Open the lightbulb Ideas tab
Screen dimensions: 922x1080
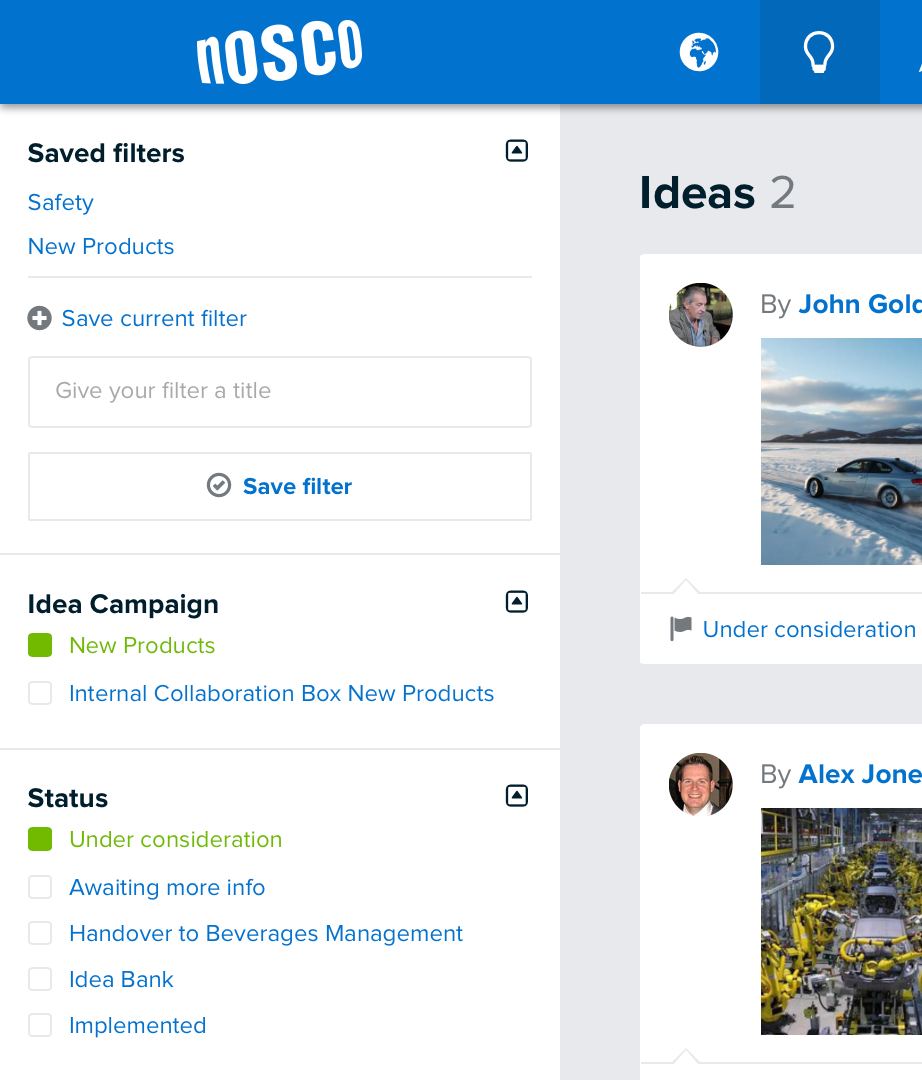(819, 52)
